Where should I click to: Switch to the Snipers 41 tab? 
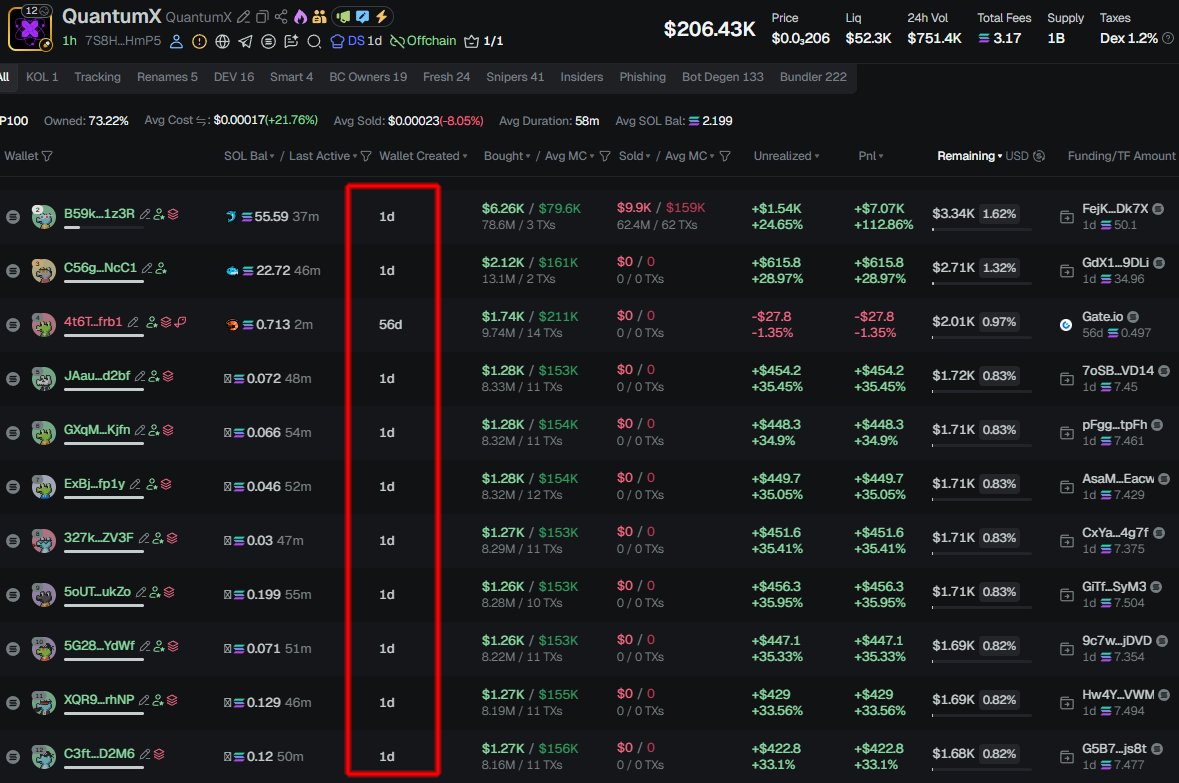click(515, 77)
